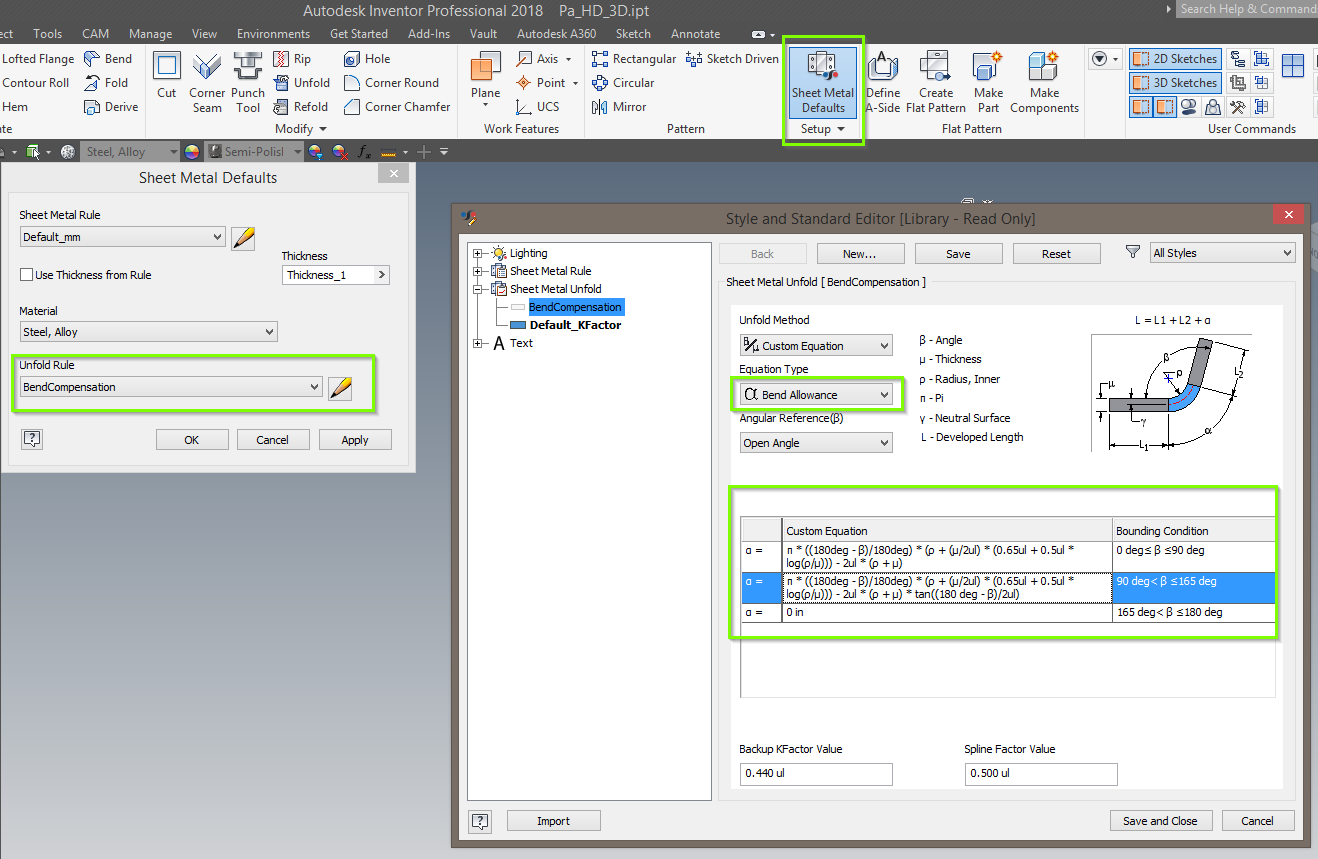Apply a Corner Chamfer
The image size is (1318, 859).
397,107
